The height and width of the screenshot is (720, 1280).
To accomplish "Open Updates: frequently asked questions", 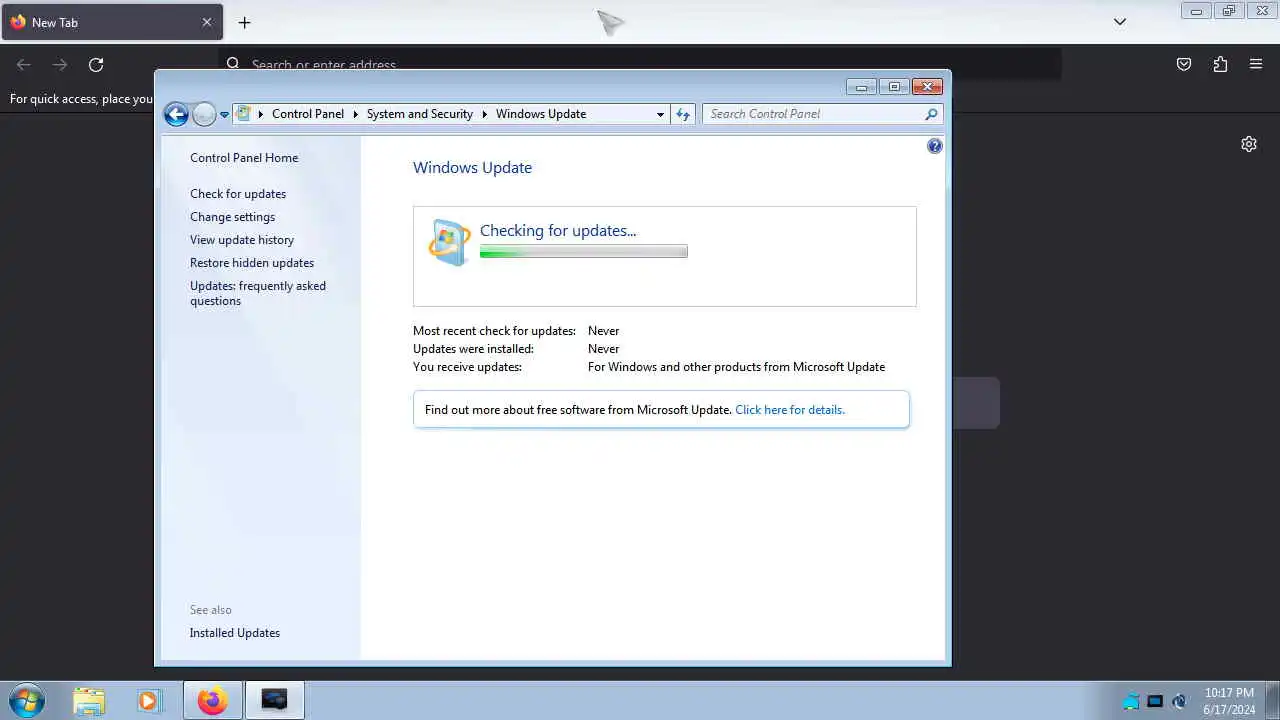I will (x=258, y=293).
